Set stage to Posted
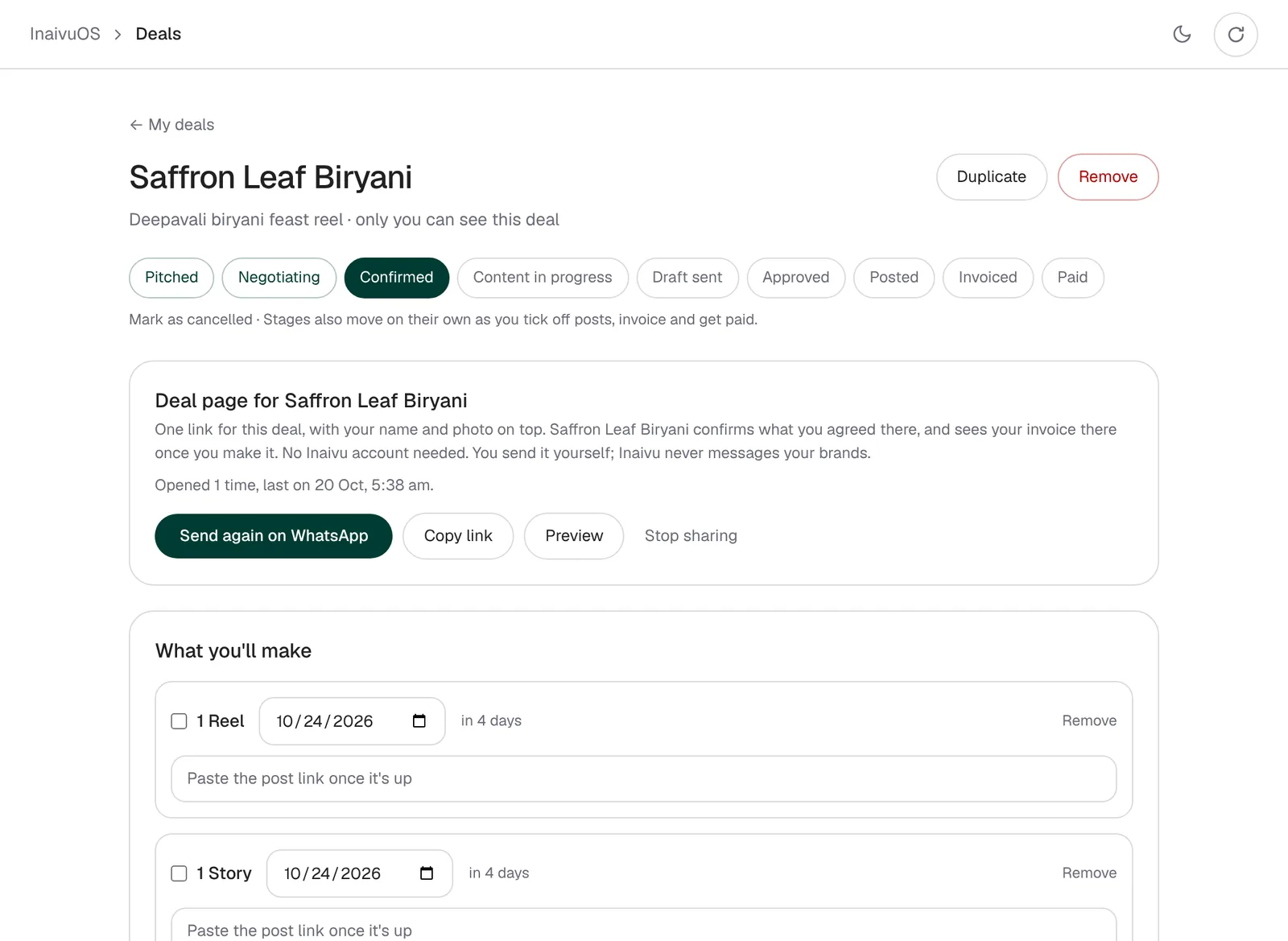Screen dimensions: 1288x941 [x=894, y=278]
